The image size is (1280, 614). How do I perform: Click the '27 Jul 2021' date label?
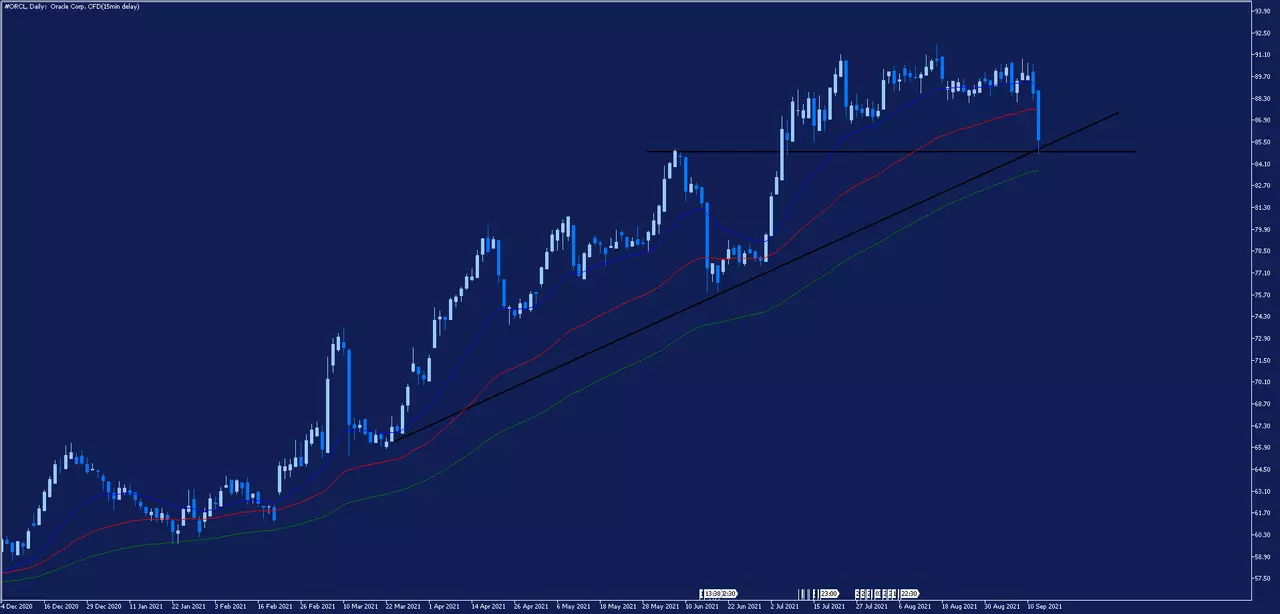pos(873,606)
